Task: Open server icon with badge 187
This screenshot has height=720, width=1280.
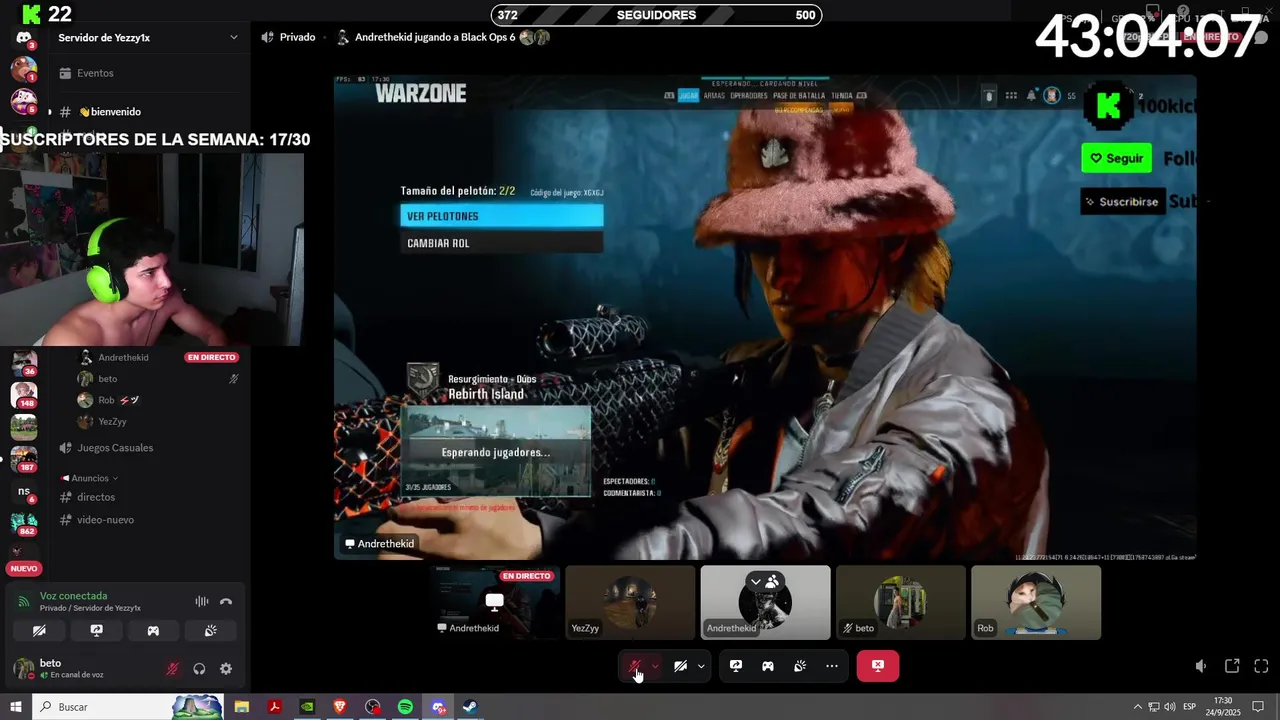Action: tap(24, 459)
